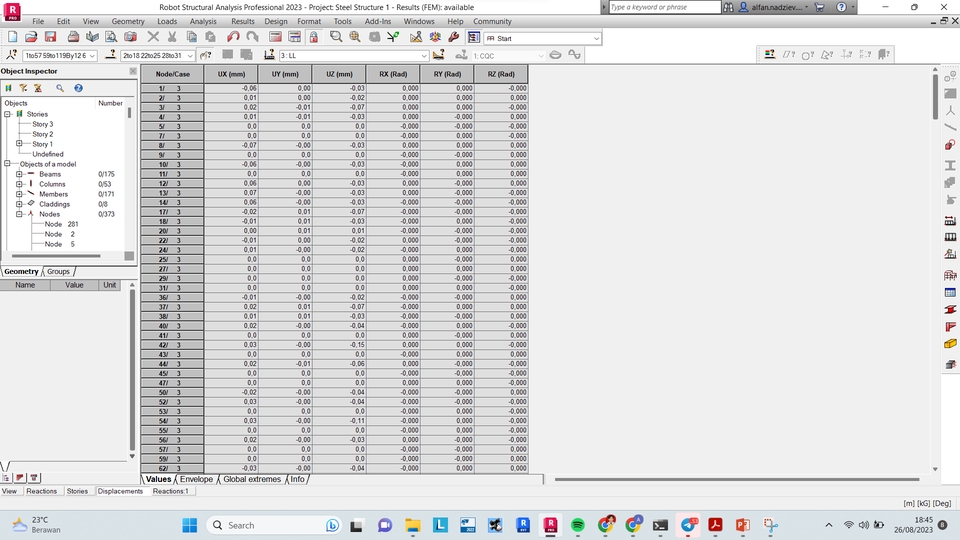Open load definition icon in right toolbar
The image size is (960, 540).
(950, 253)
